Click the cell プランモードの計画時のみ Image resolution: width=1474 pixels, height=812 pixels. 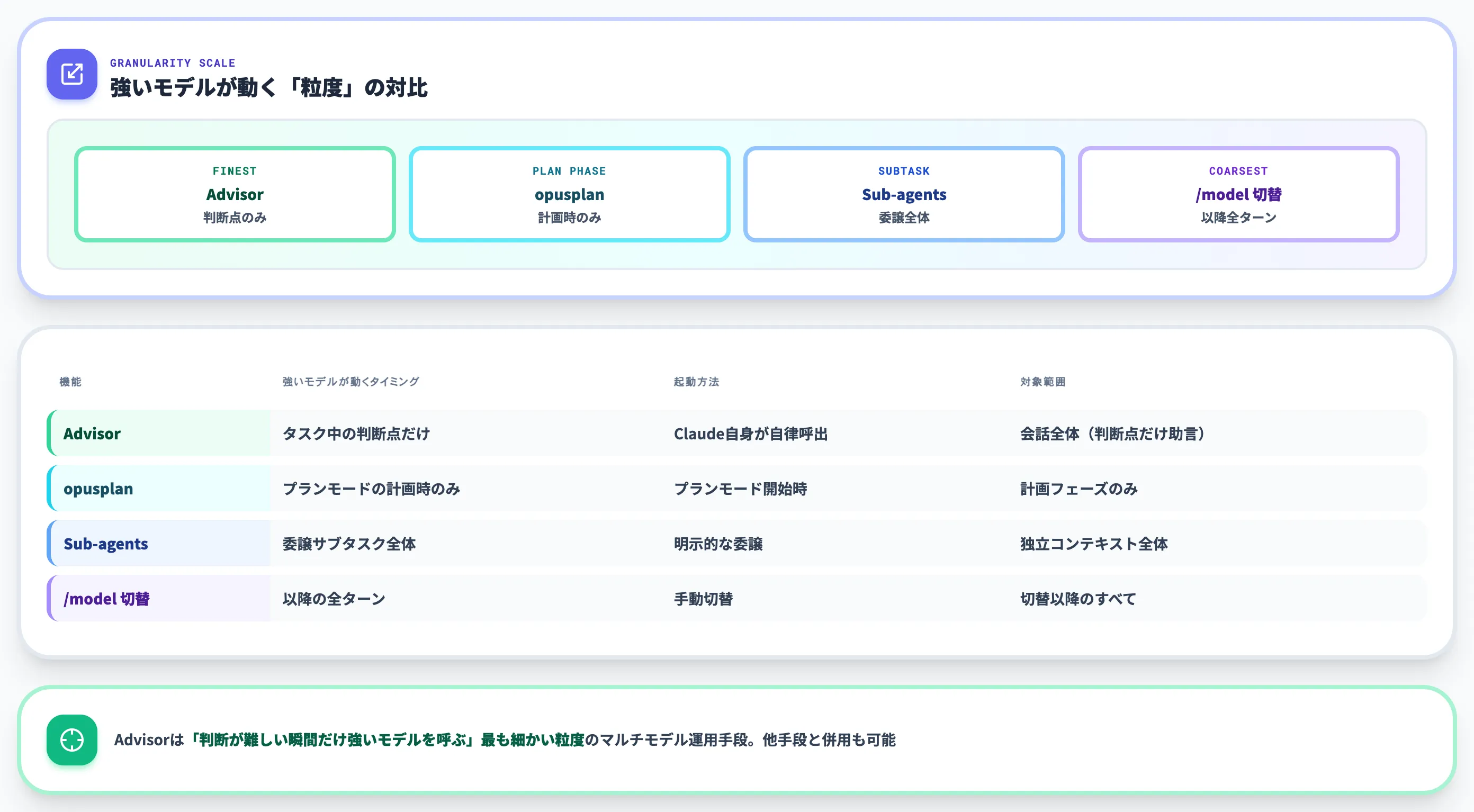tap(371, 488)
